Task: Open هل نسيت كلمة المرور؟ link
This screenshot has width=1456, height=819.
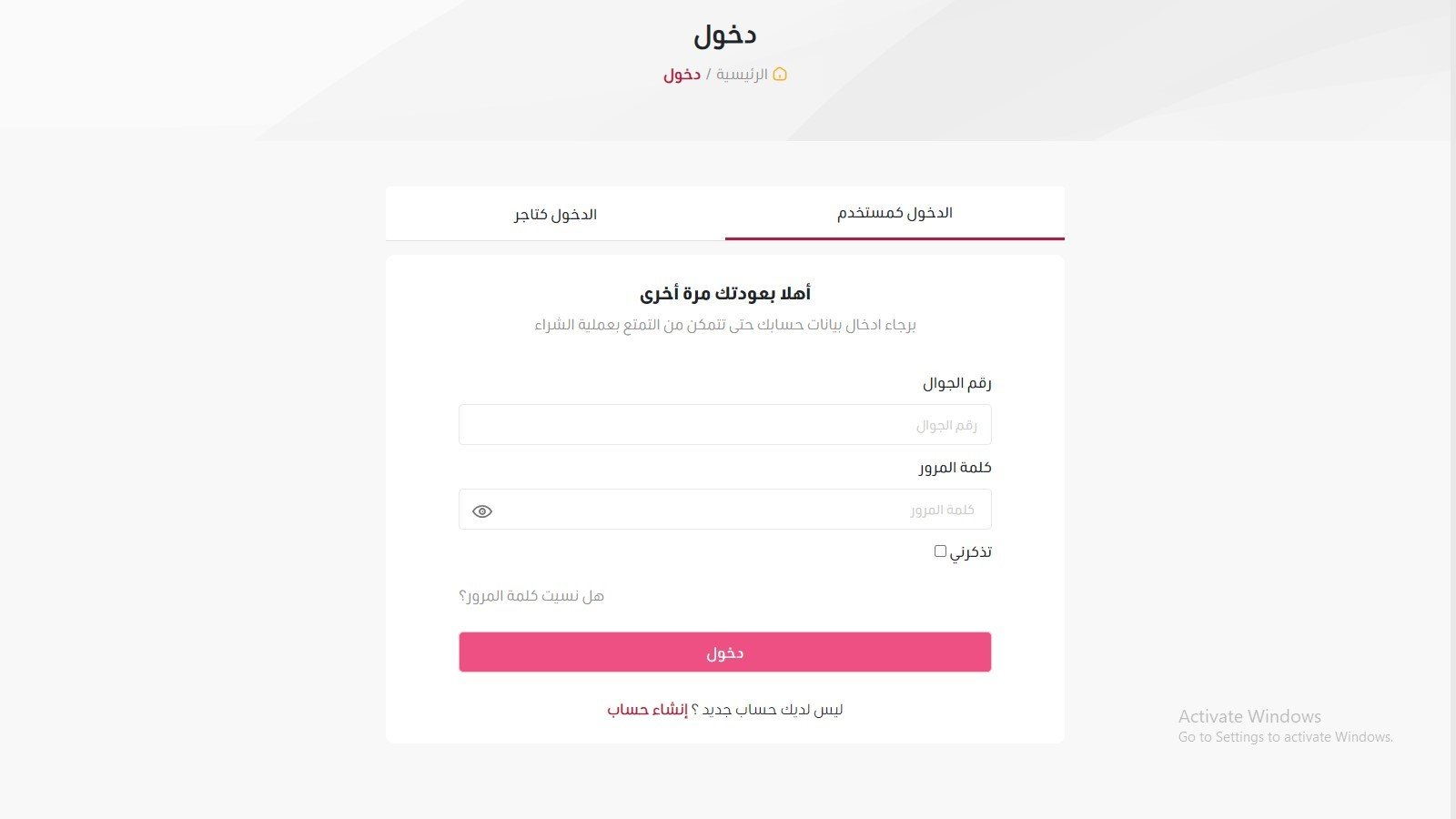Action: click(x=531, y=596)
